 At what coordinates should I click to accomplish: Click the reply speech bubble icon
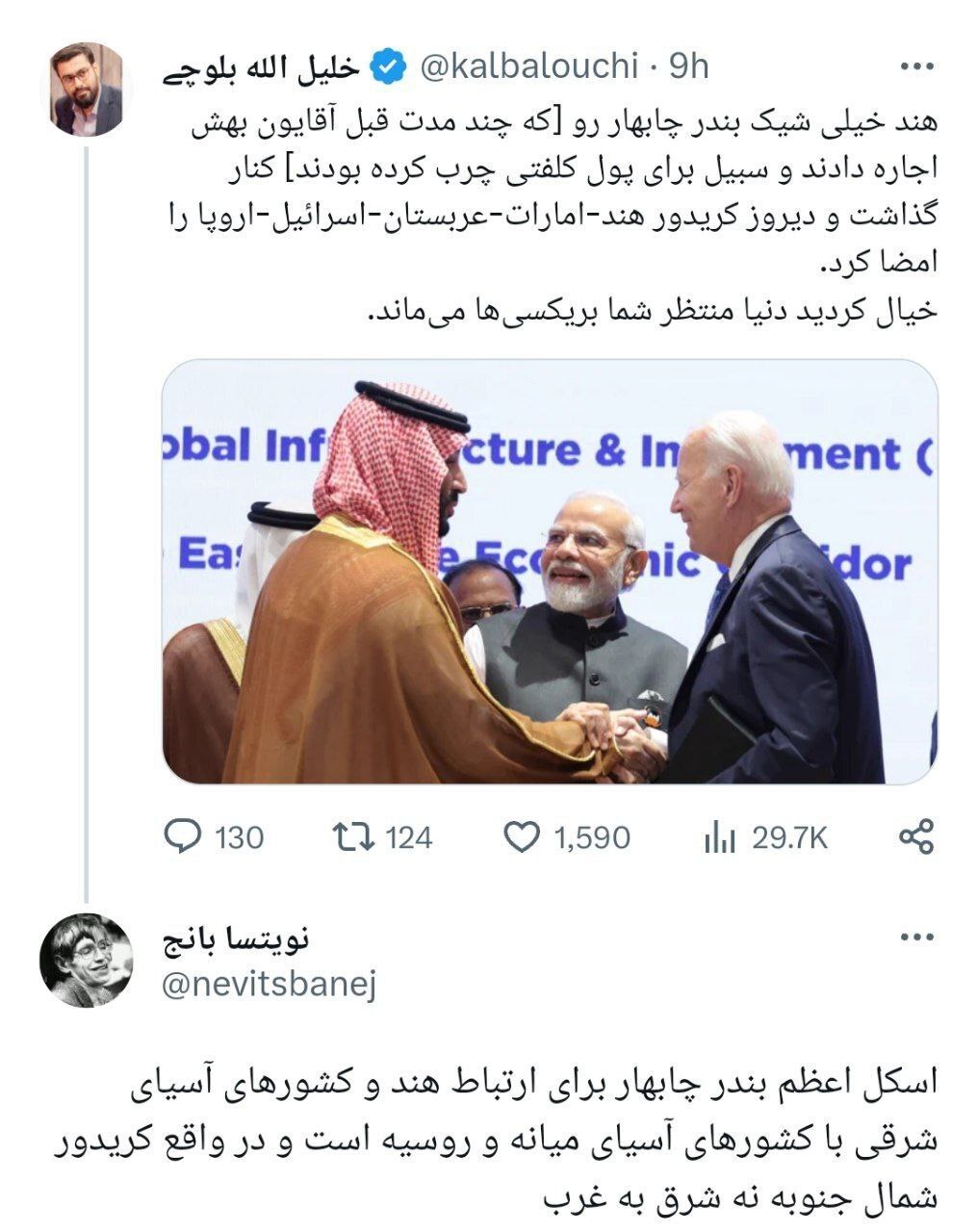click(182, 836)
